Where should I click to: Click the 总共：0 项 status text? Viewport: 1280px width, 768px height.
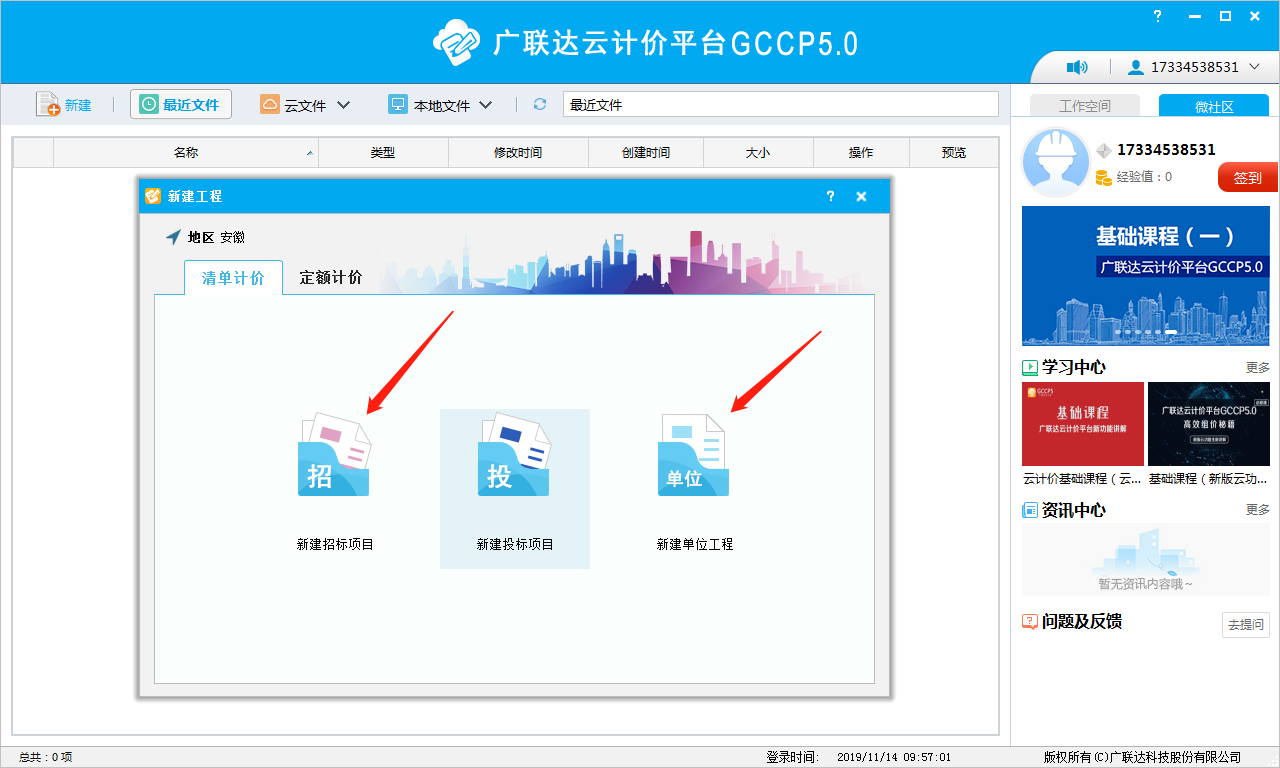[x=46, y=757]
